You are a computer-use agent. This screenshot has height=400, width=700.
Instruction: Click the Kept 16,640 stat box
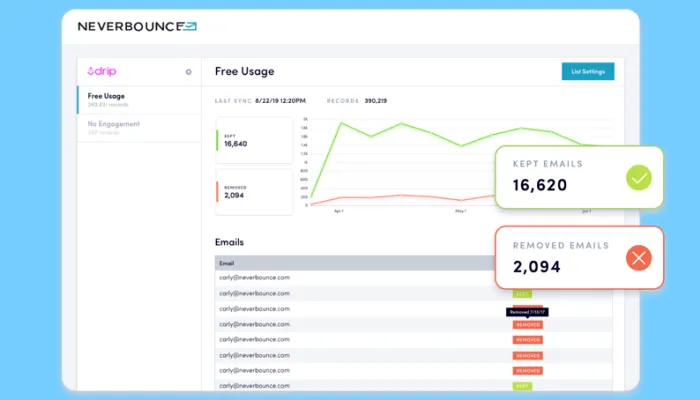tap(254, 140)
